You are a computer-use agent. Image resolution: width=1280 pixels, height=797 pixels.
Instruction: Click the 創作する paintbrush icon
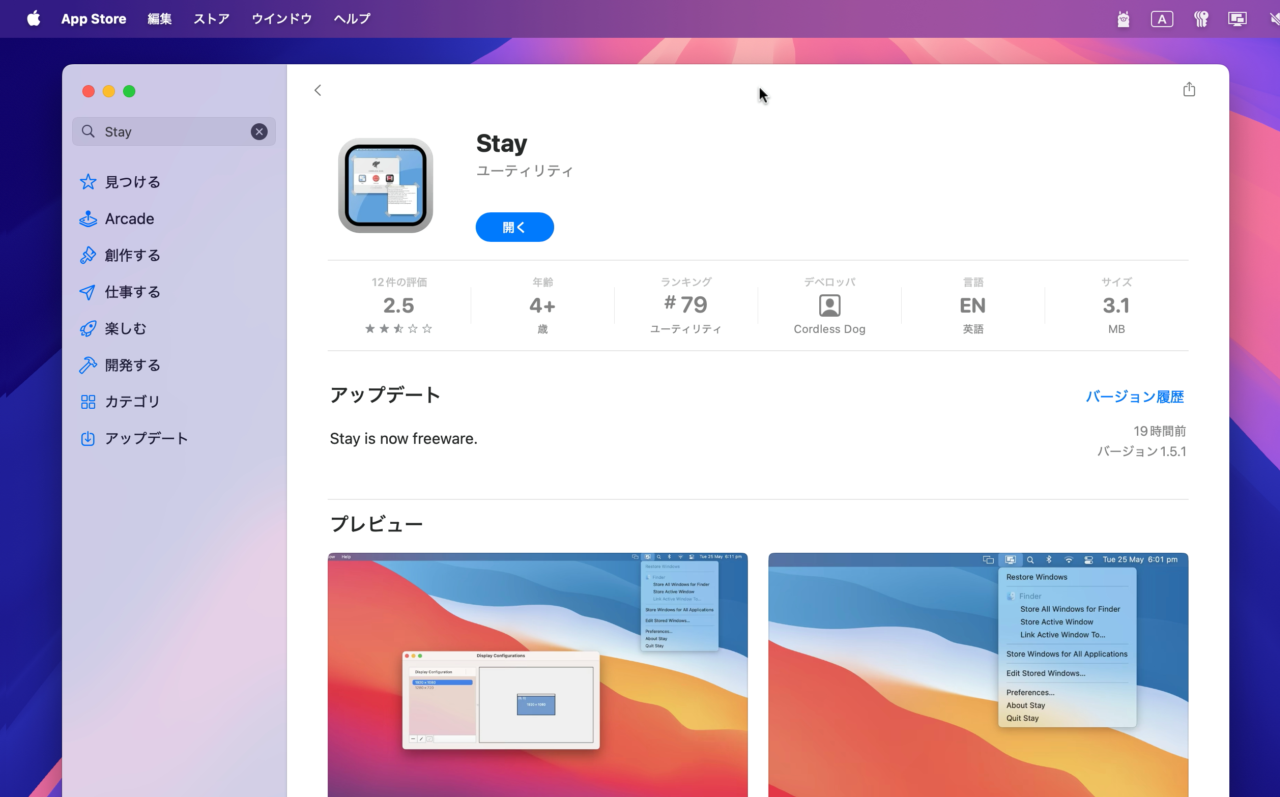91,255
